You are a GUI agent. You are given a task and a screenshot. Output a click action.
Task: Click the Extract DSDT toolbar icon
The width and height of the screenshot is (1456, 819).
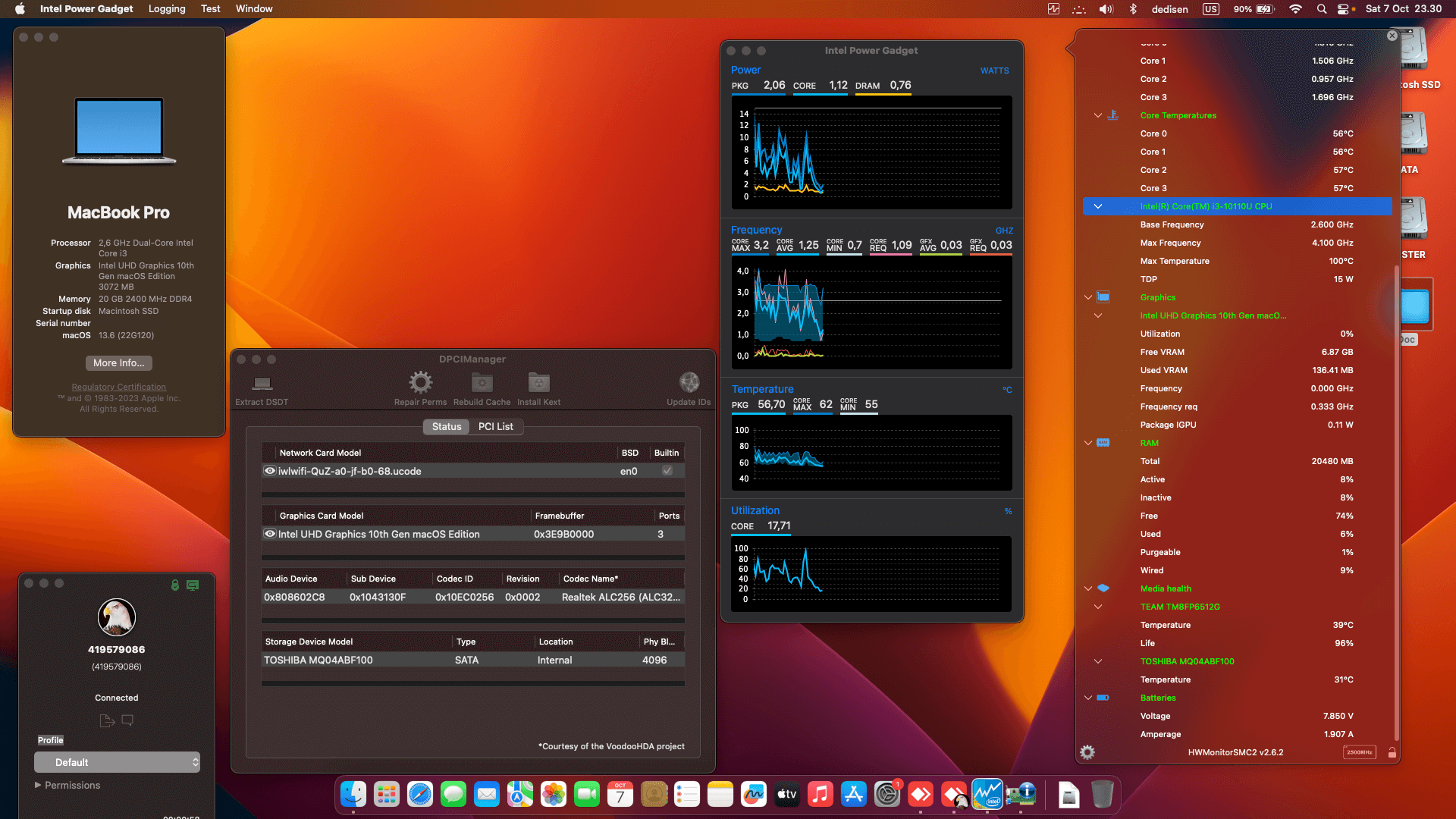coord(262,383)
